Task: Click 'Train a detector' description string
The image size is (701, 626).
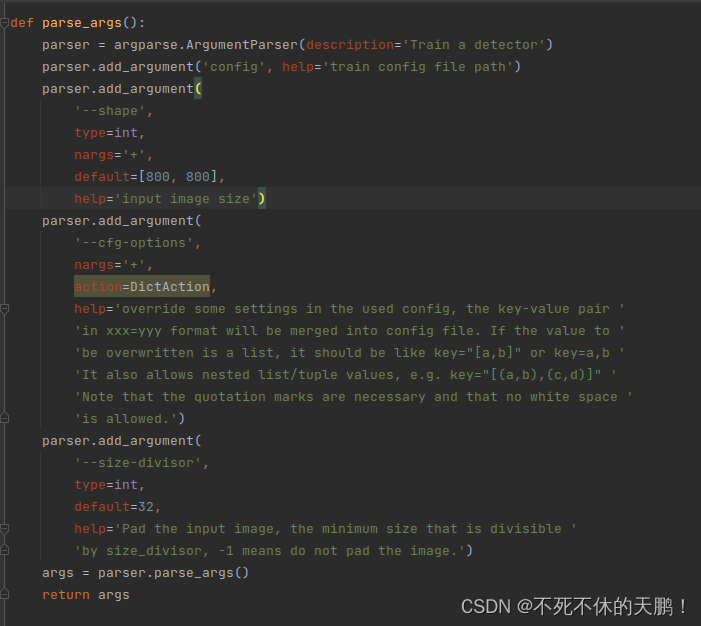Action: pos(473,45)
